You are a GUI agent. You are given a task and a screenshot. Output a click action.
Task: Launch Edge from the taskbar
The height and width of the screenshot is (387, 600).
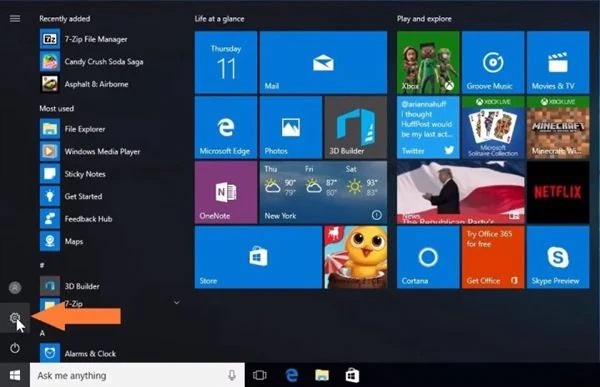(292, 376)
